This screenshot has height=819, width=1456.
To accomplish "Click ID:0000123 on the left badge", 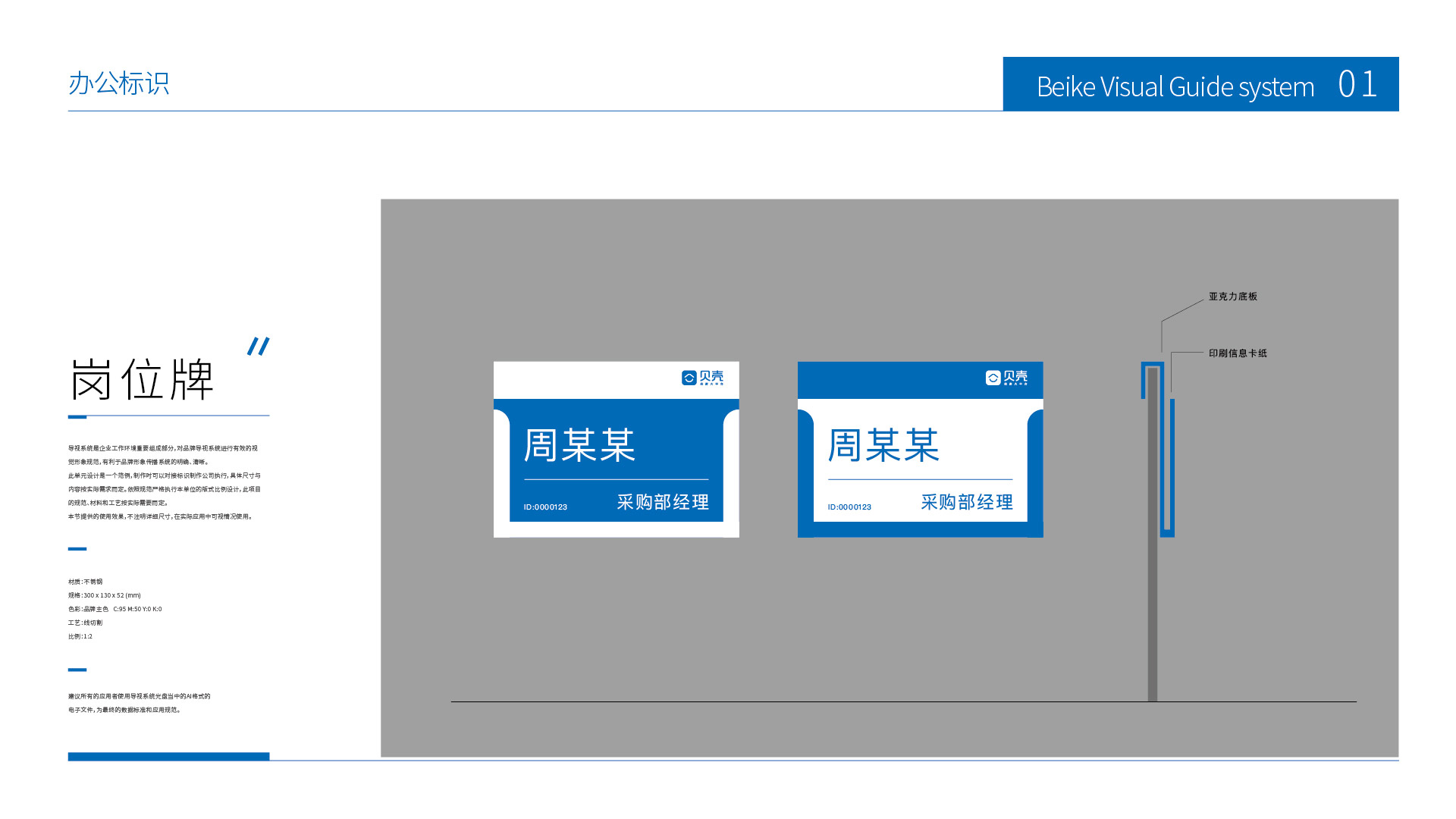I will pyautogui.click(x=545, y=507).
